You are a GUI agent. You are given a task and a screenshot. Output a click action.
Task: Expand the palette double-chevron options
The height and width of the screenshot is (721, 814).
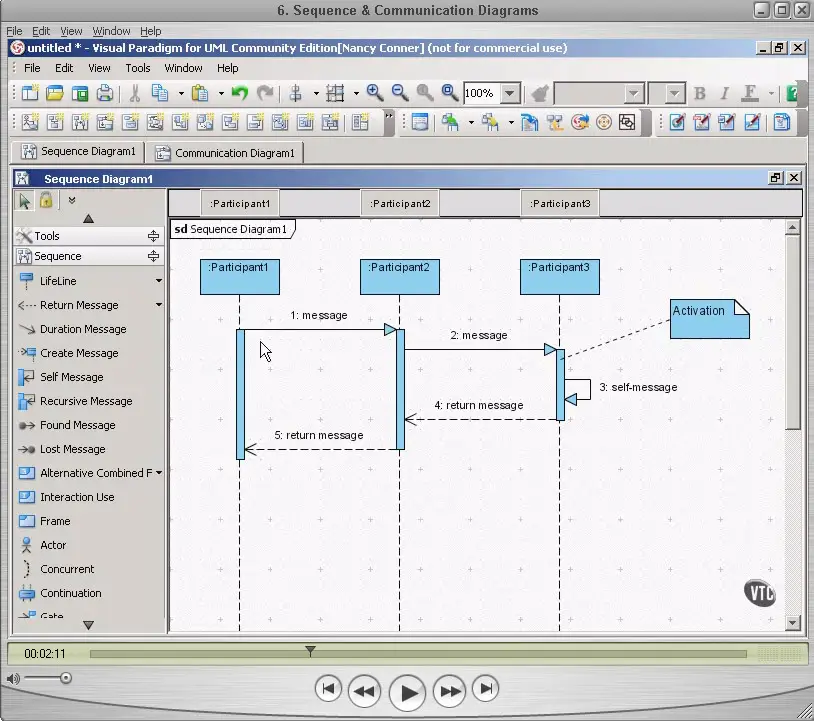72,200
